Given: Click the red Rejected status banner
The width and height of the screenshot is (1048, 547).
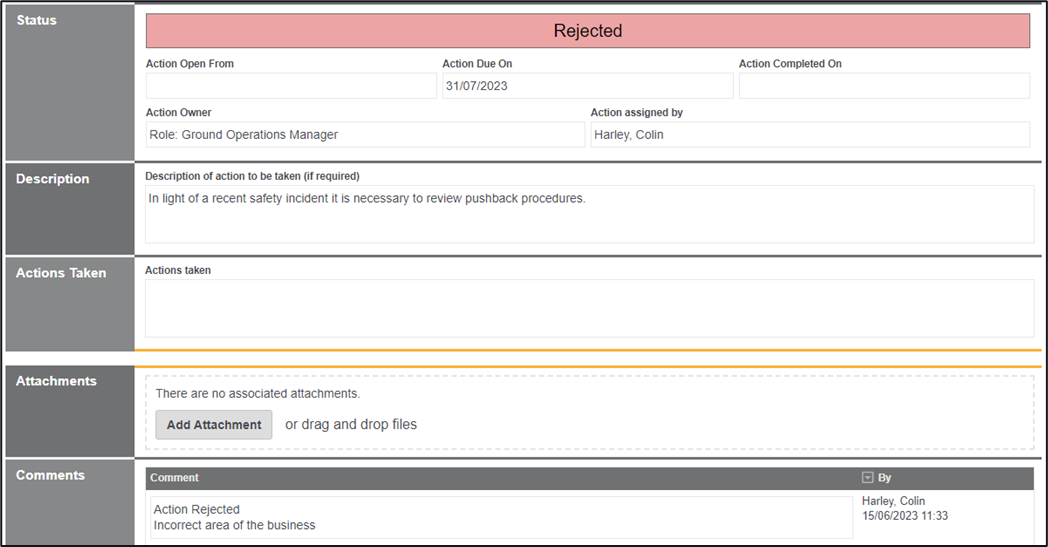Looking at the screenshot, I should point(588,31).
